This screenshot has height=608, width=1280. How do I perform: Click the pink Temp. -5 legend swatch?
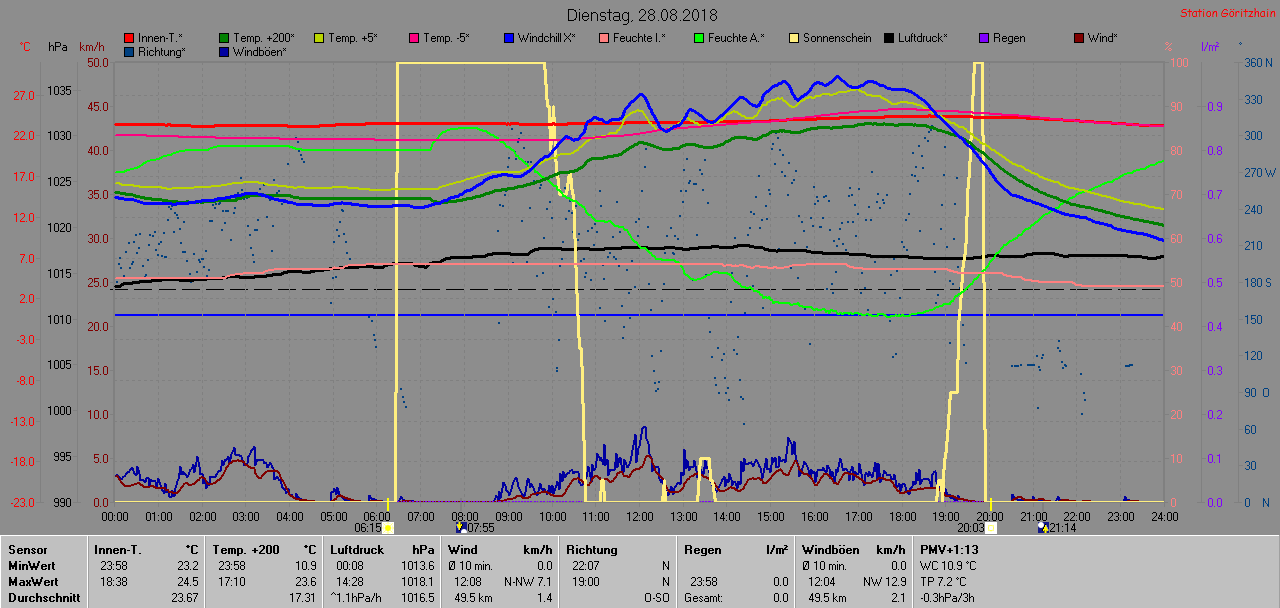click(413, 38)
